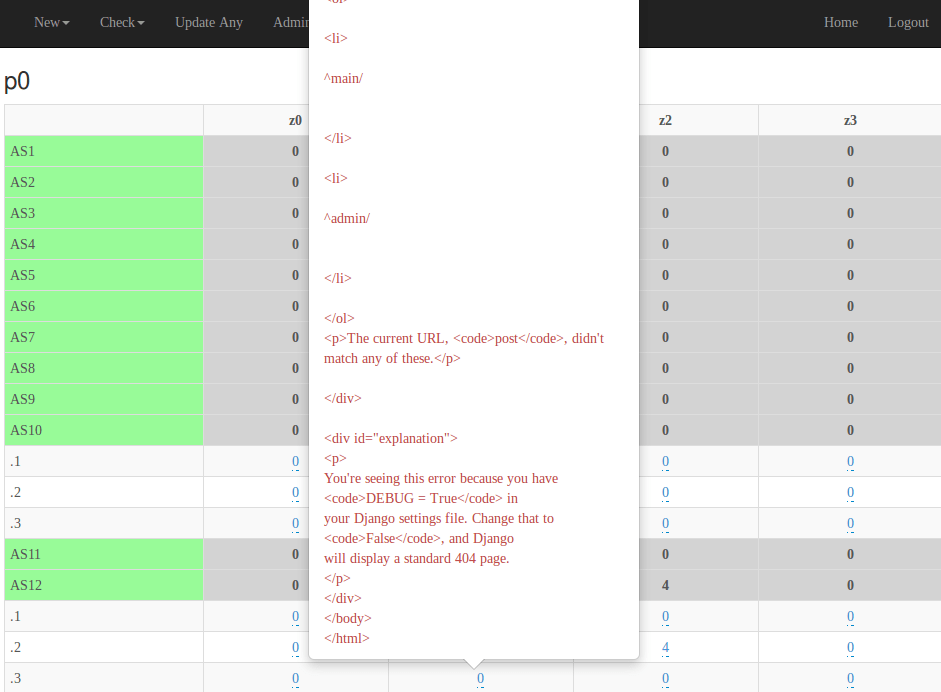Select the z2 column header
The height and width of the screenshot is (692, 941).
(664, 120)
